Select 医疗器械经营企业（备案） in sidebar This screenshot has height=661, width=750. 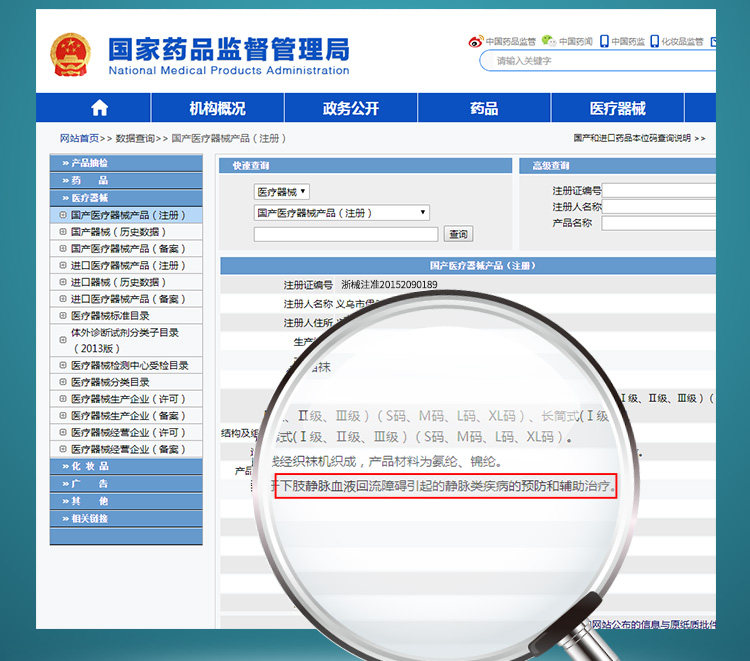[x=128, y=449]
